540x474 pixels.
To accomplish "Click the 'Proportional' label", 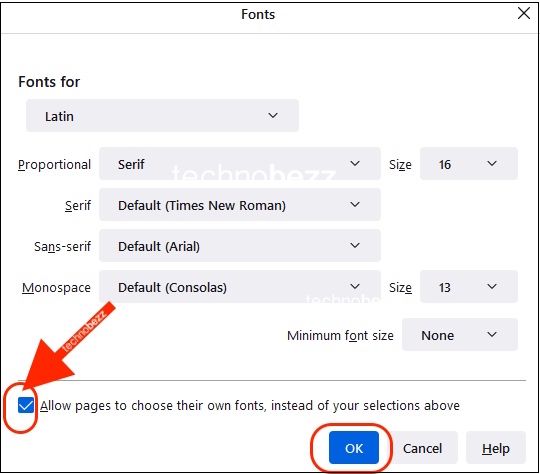I will click(x=54, y=165).
